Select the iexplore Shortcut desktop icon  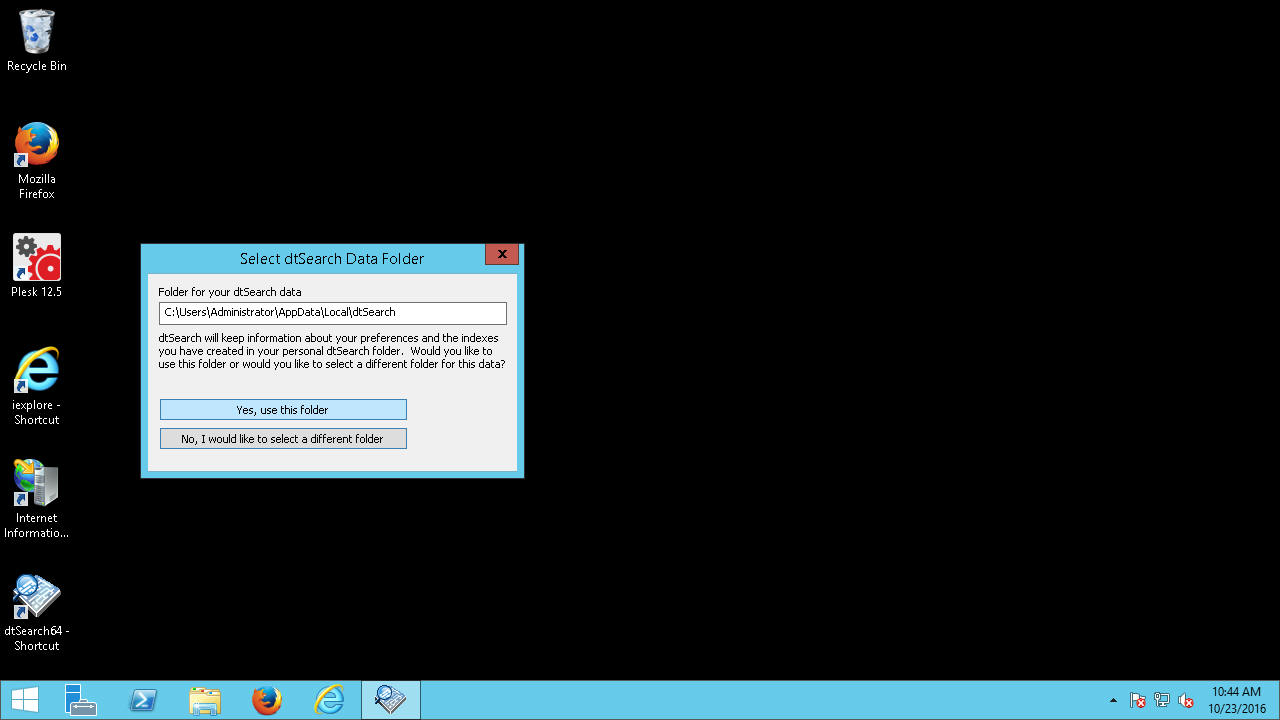point(37,385)
